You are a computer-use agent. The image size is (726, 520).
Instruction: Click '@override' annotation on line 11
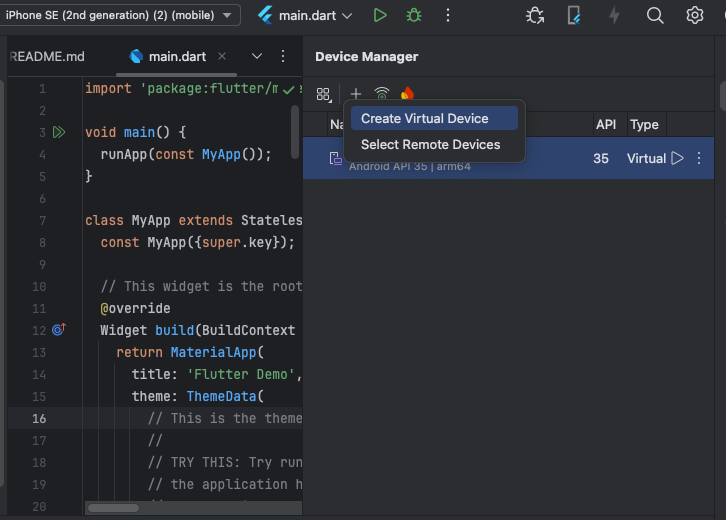[135, 308]
